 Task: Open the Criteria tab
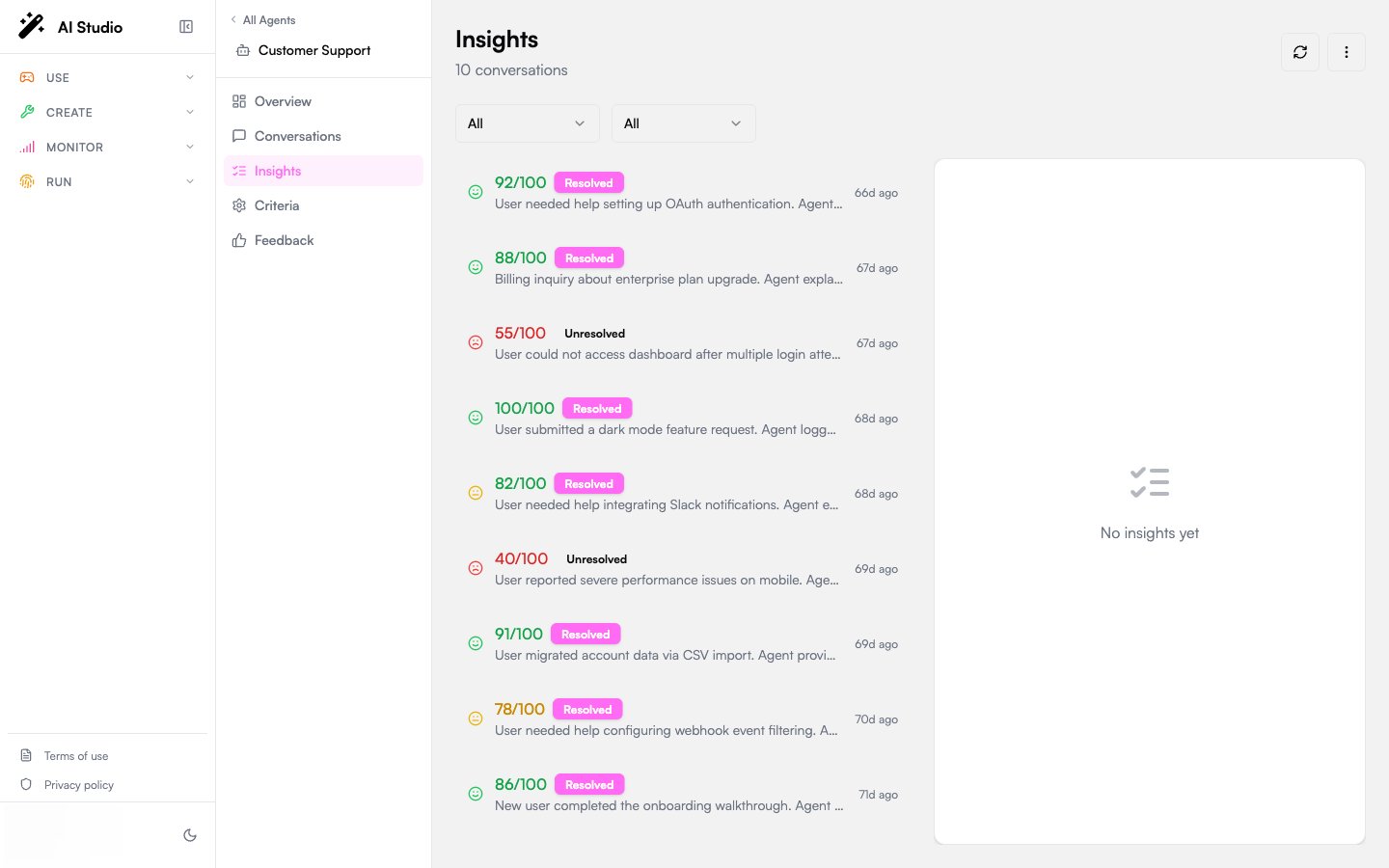(323, 205)
